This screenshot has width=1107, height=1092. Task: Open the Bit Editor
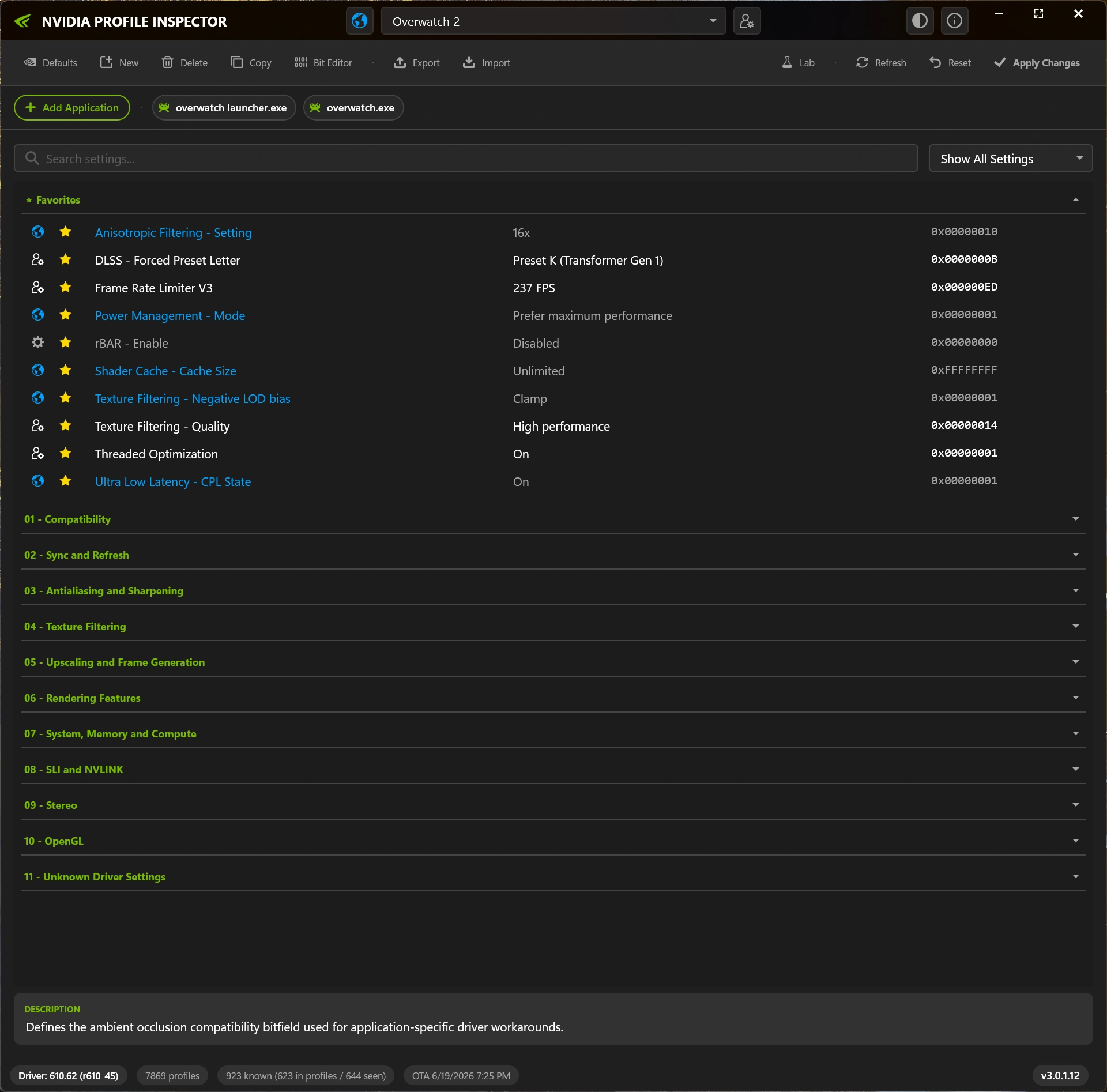click(x=323, y=63)
